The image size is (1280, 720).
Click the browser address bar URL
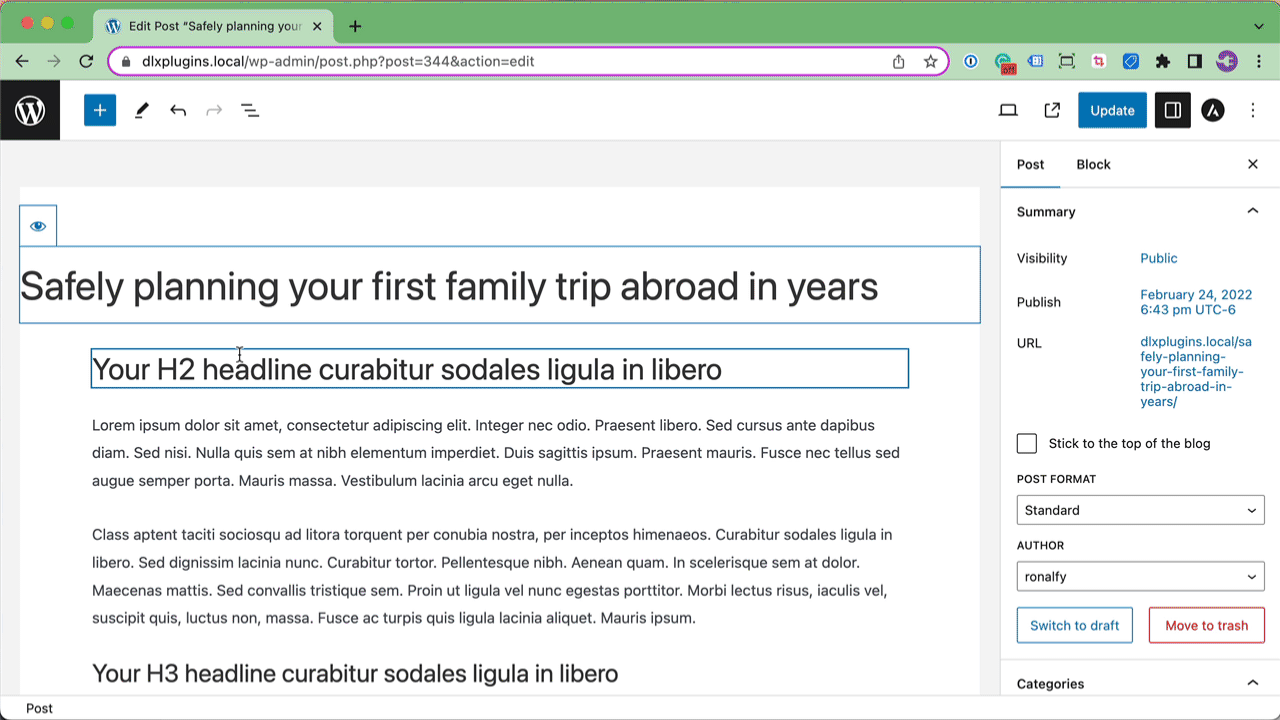338,61
